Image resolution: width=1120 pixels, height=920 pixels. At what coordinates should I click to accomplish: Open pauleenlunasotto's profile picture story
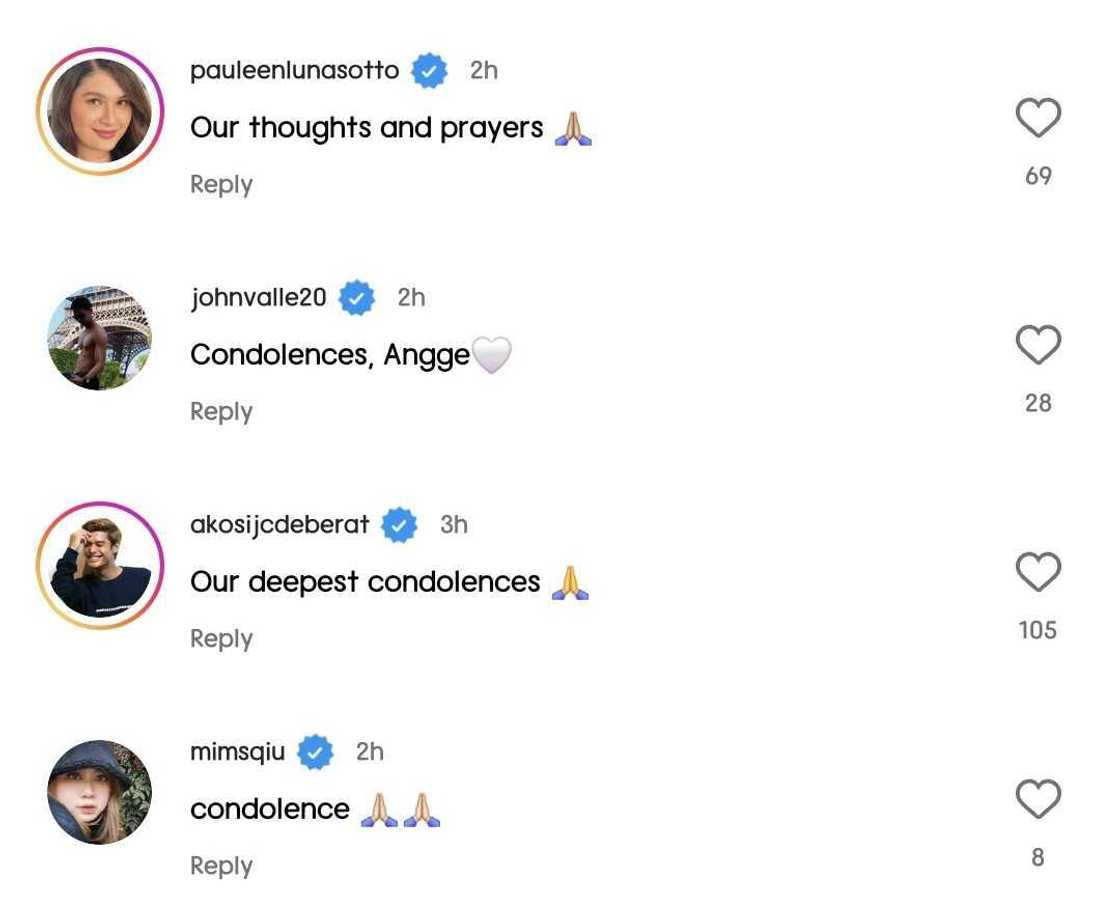tap(99, 111)
